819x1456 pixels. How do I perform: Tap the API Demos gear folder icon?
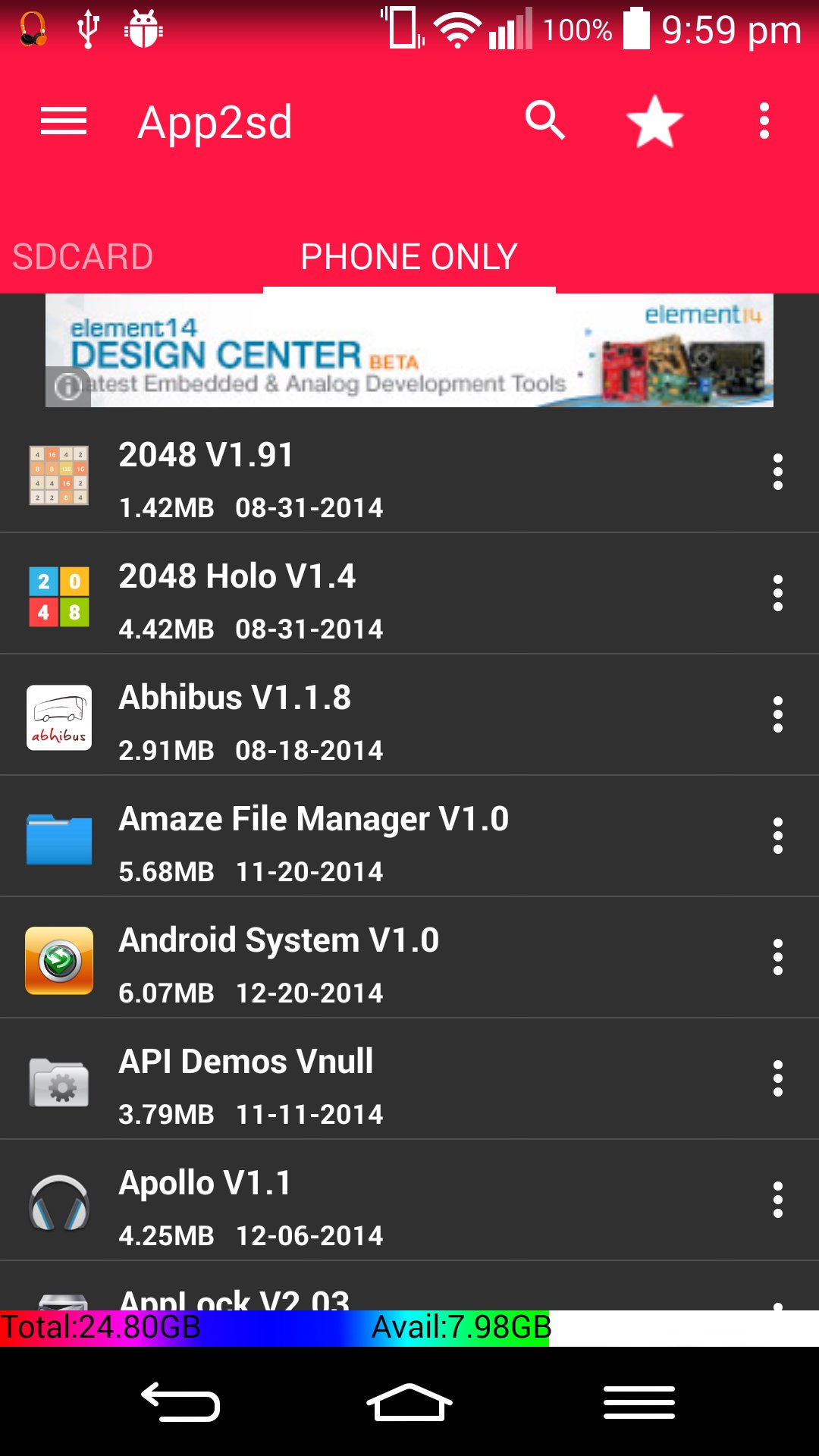59,1082
